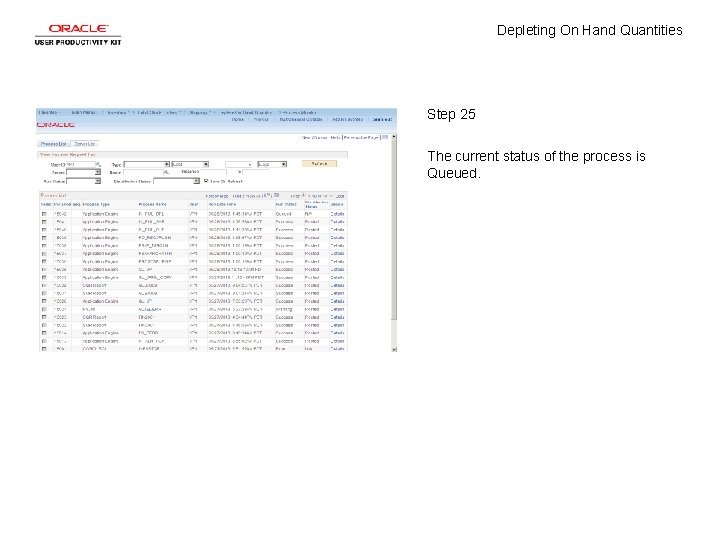The image size is (720, 540).
Task: Tick the checkbox for the Warning status row
Action: click(44, 309)
